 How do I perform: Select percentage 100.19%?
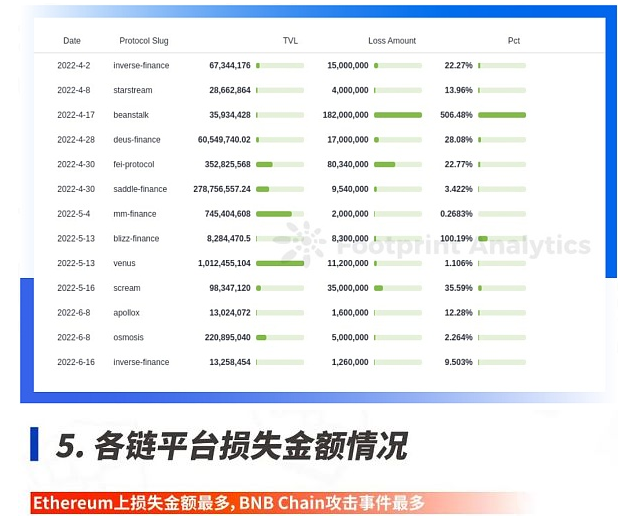pos(456,239)
